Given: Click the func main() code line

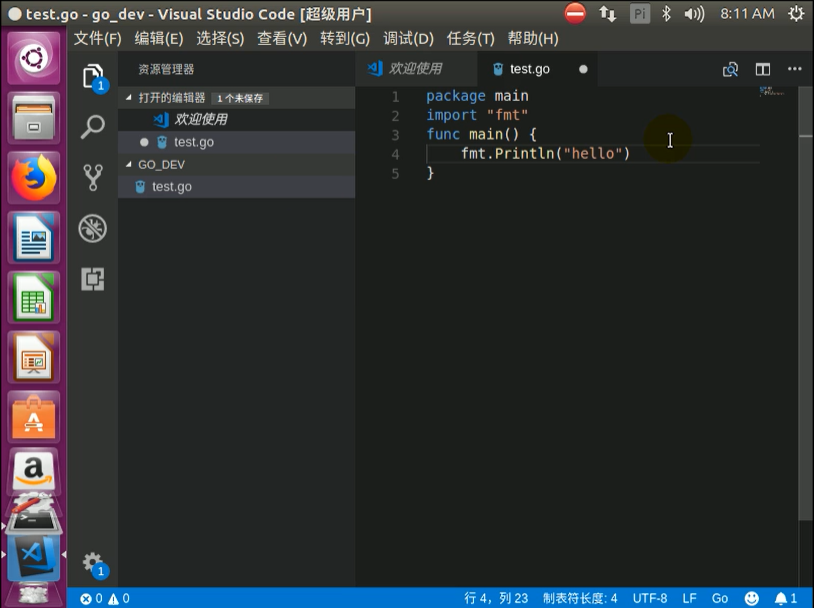Looking at the screenshot, I should 481,134.
